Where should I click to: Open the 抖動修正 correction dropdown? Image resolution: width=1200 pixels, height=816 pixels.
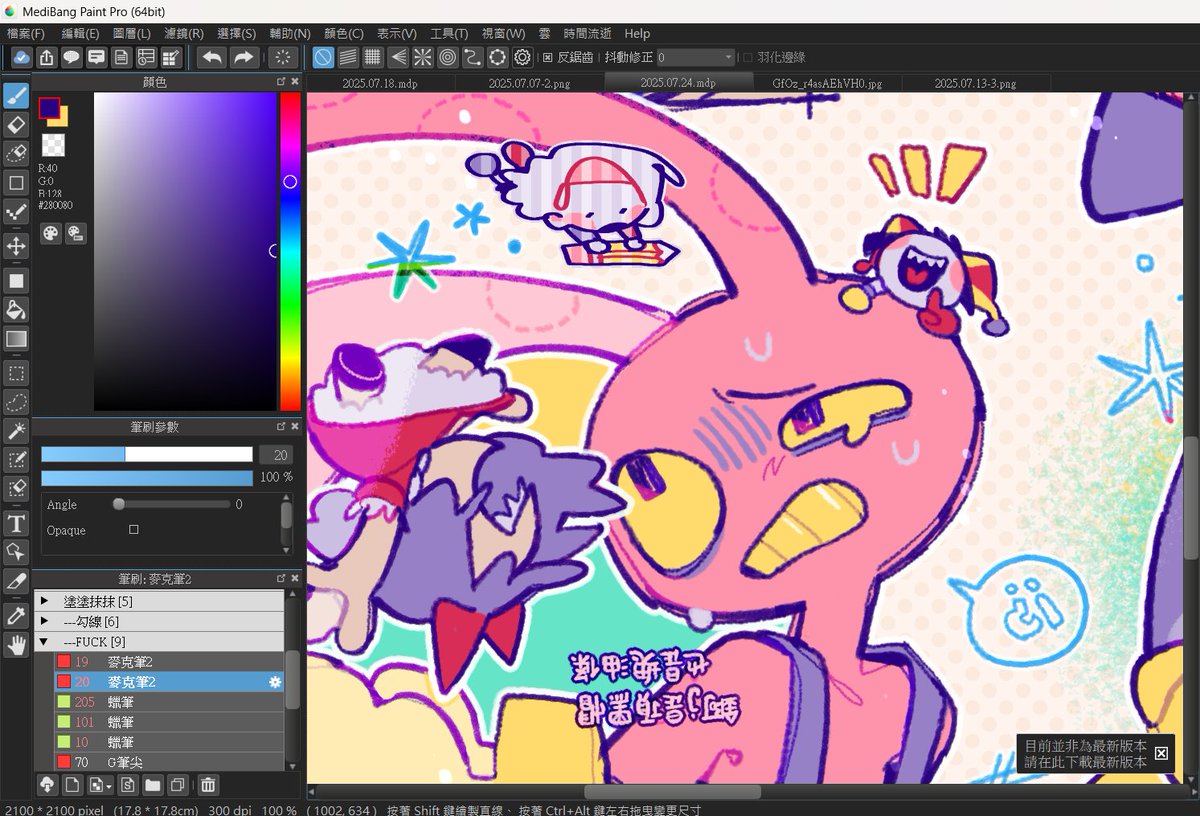(696, 58)
